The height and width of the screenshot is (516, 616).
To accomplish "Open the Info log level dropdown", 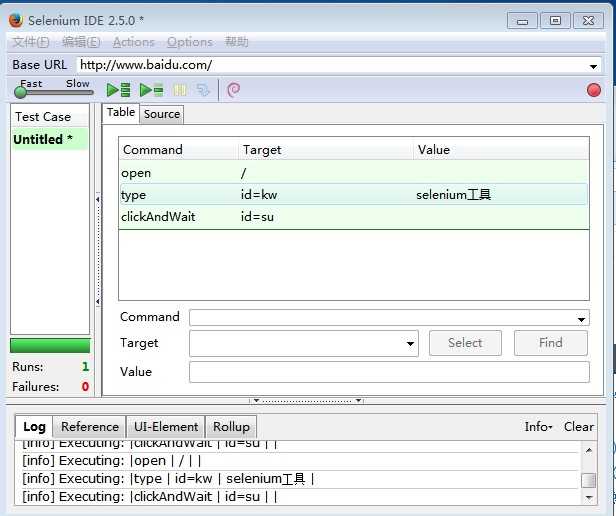I will [x=538, y=427].
